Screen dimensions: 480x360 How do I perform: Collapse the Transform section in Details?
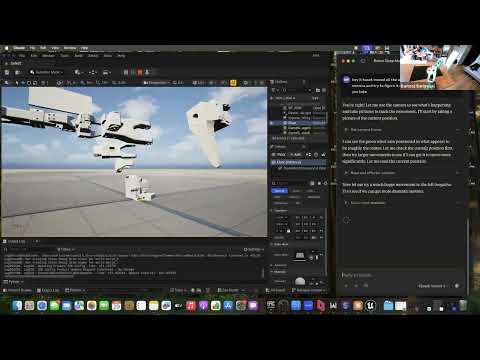[x=272, y=210]
